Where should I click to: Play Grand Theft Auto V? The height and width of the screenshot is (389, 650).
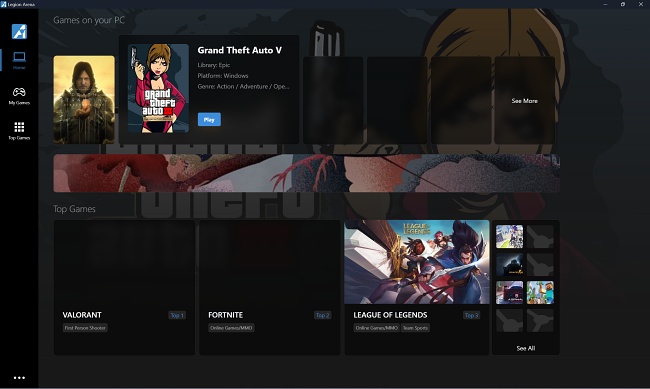point(209,119)
